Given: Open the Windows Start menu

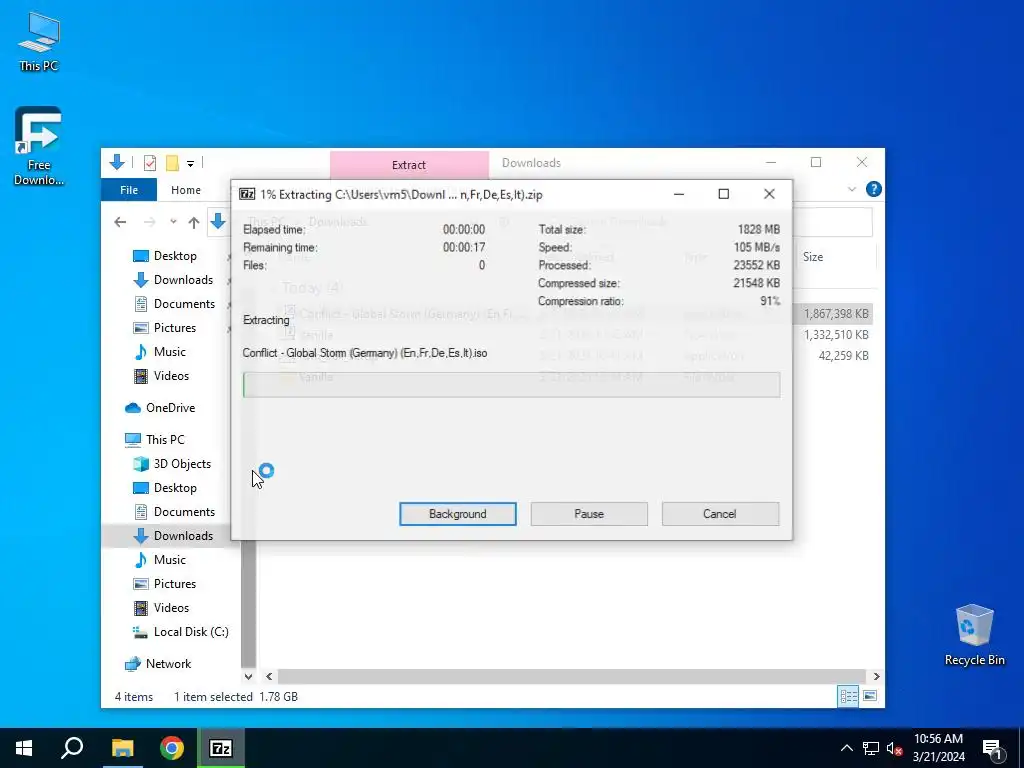Looking at the screenshot, I should [x=24, y=748].
